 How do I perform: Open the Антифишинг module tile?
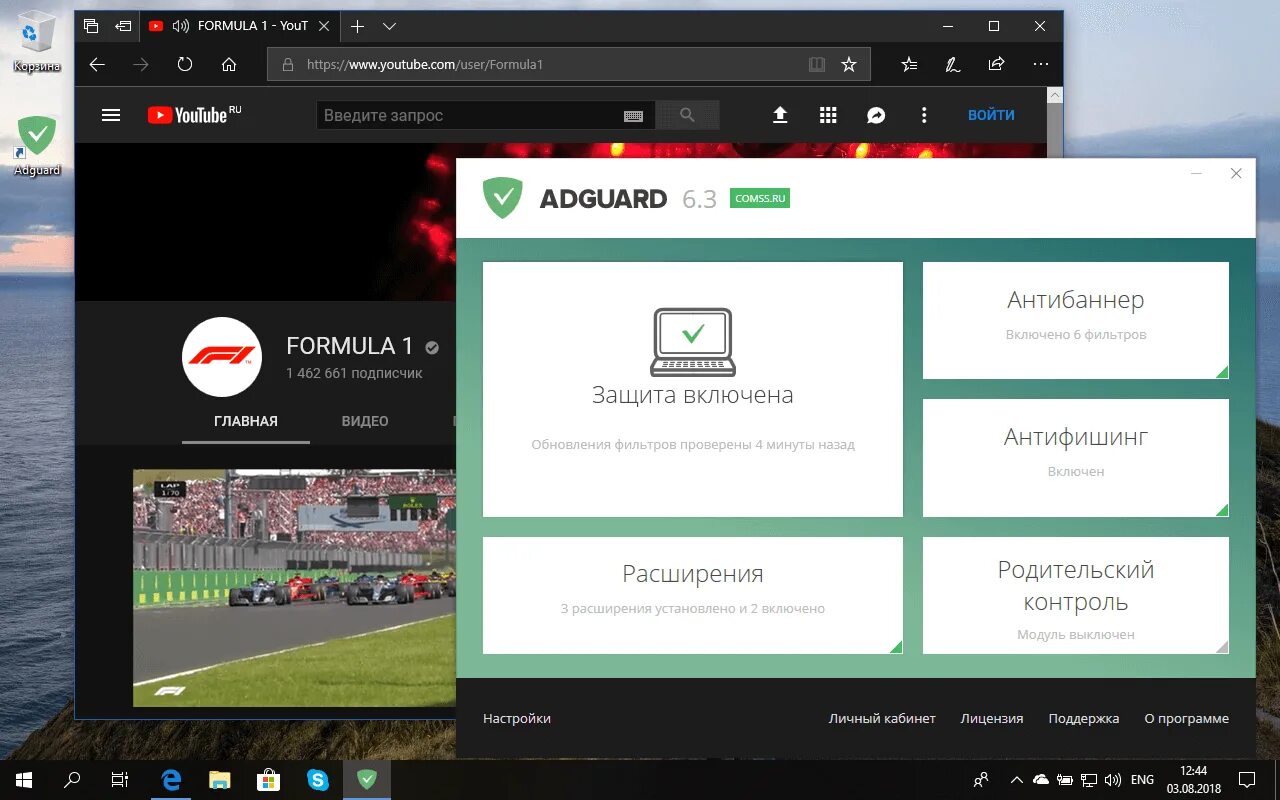[1075, 458]
